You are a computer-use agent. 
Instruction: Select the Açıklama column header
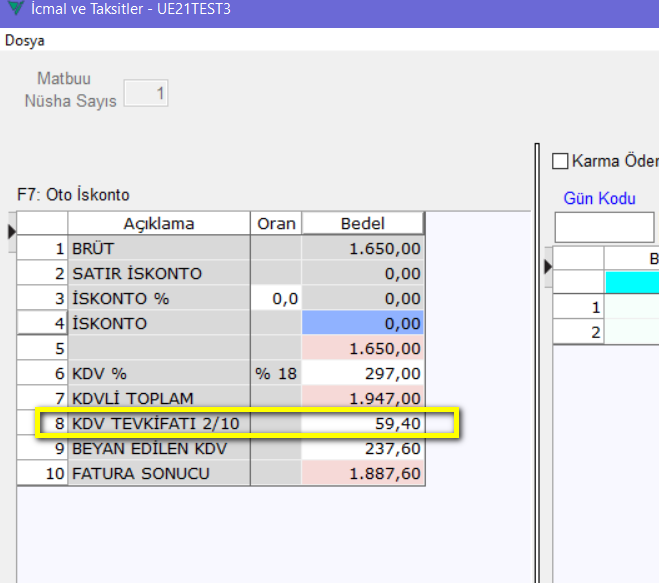tap(158, 223)
